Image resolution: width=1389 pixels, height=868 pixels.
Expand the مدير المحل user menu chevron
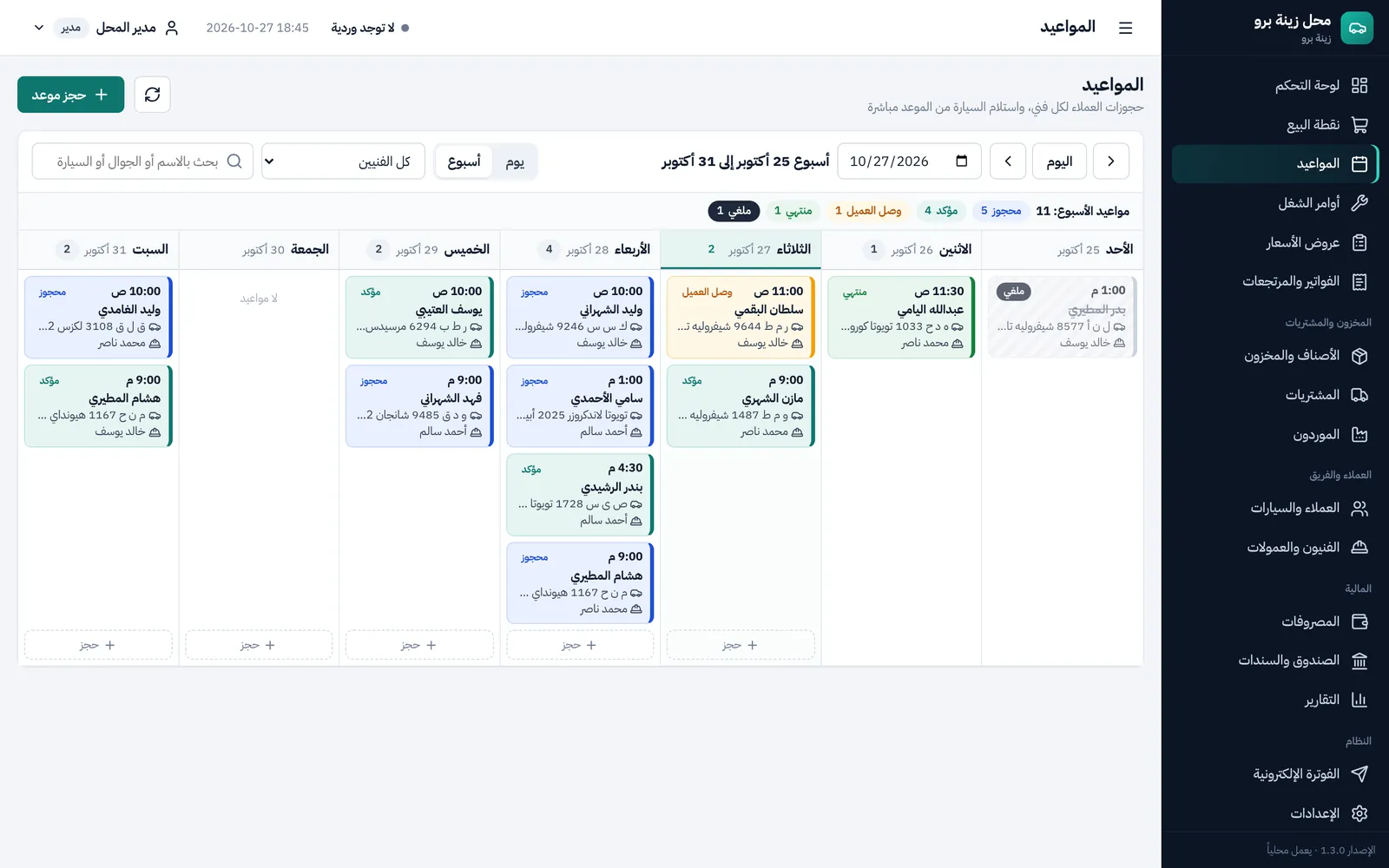click(x=39, y=28)
